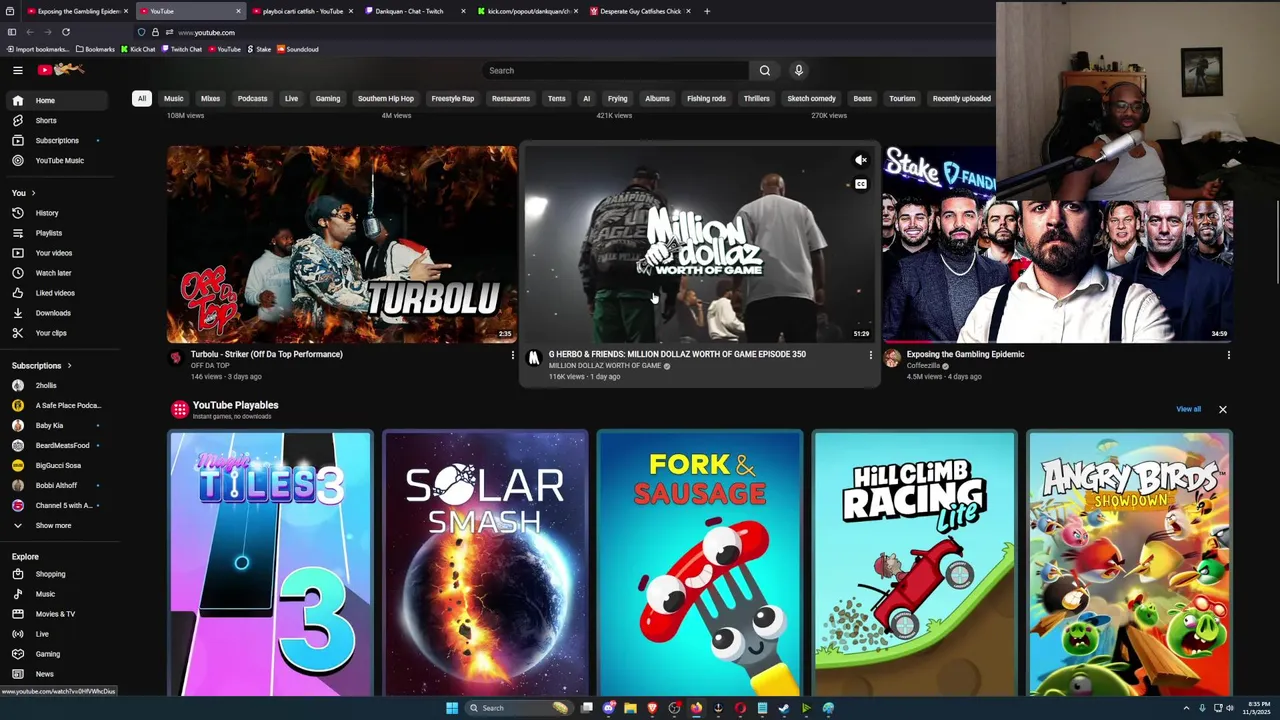
Task: Select the All filter chip
Action: point(142,98)
